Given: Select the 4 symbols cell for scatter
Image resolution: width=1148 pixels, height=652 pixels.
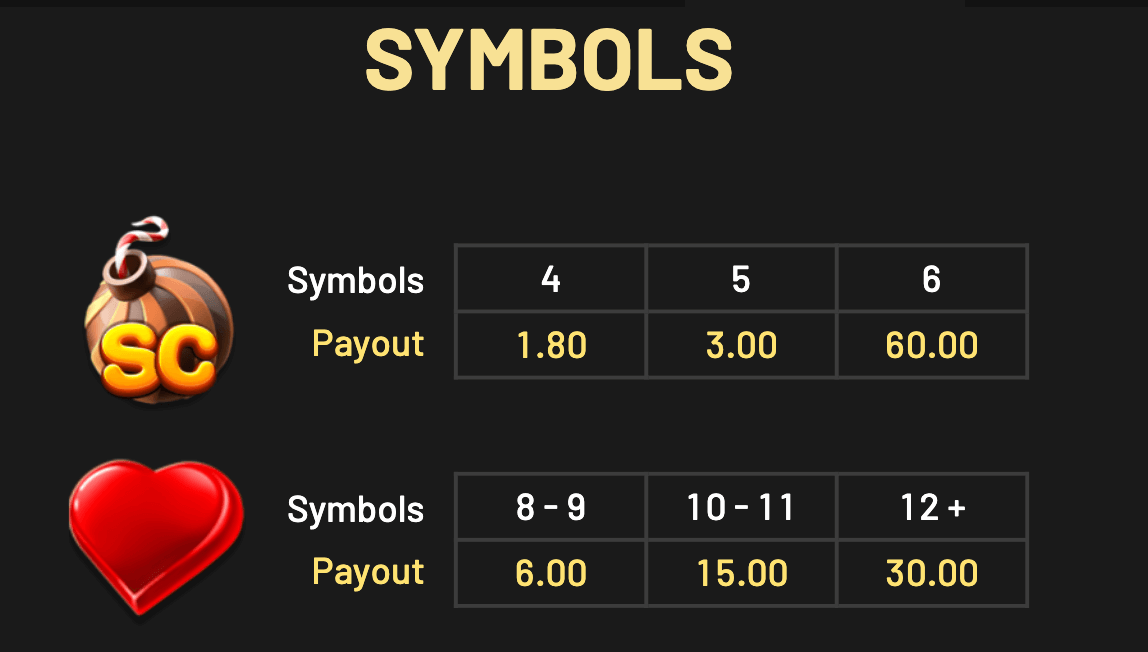Looking at the screenshot, I should click(x=551, y=279).
